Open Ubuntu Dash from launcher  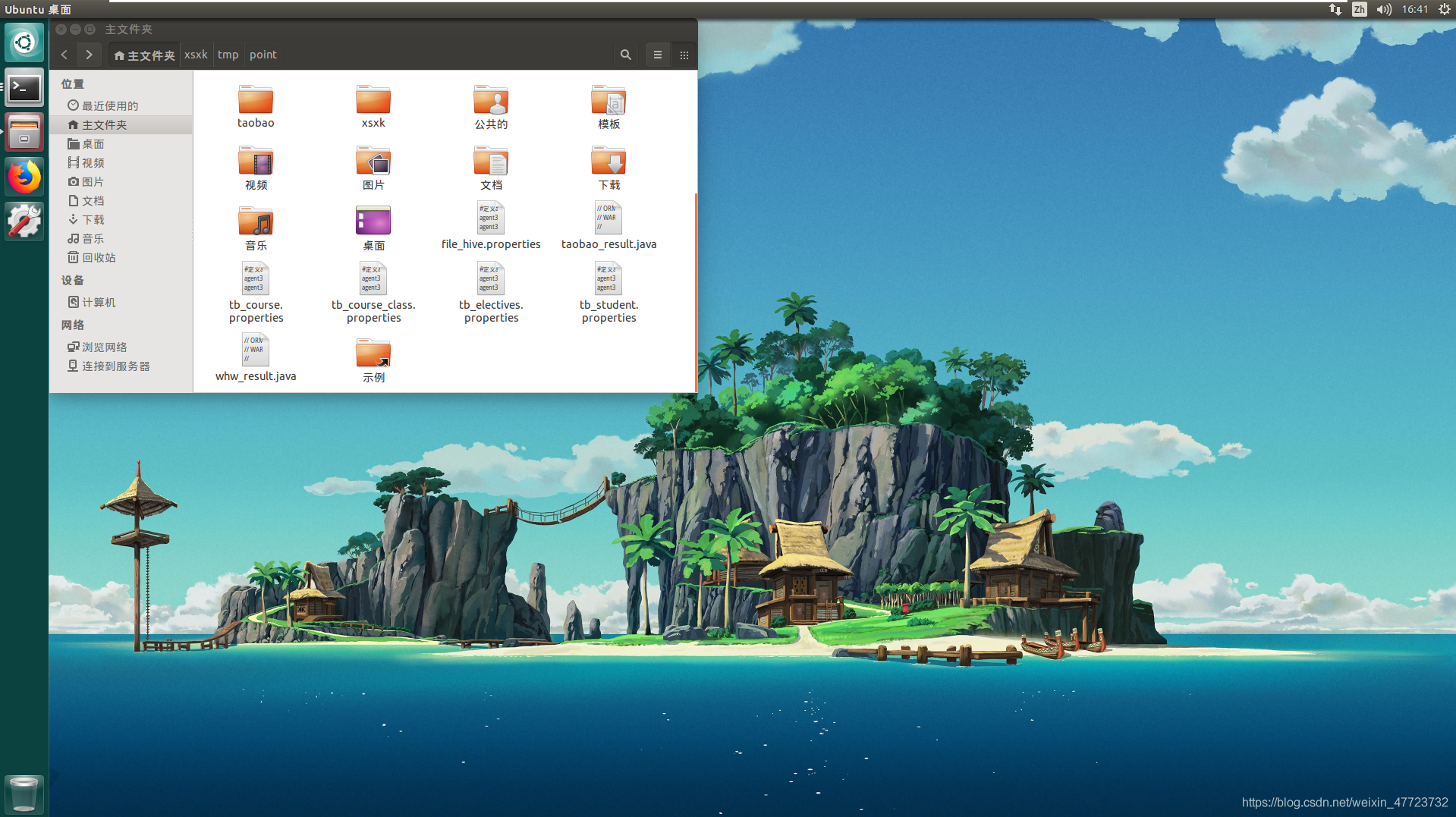(24, 42)
